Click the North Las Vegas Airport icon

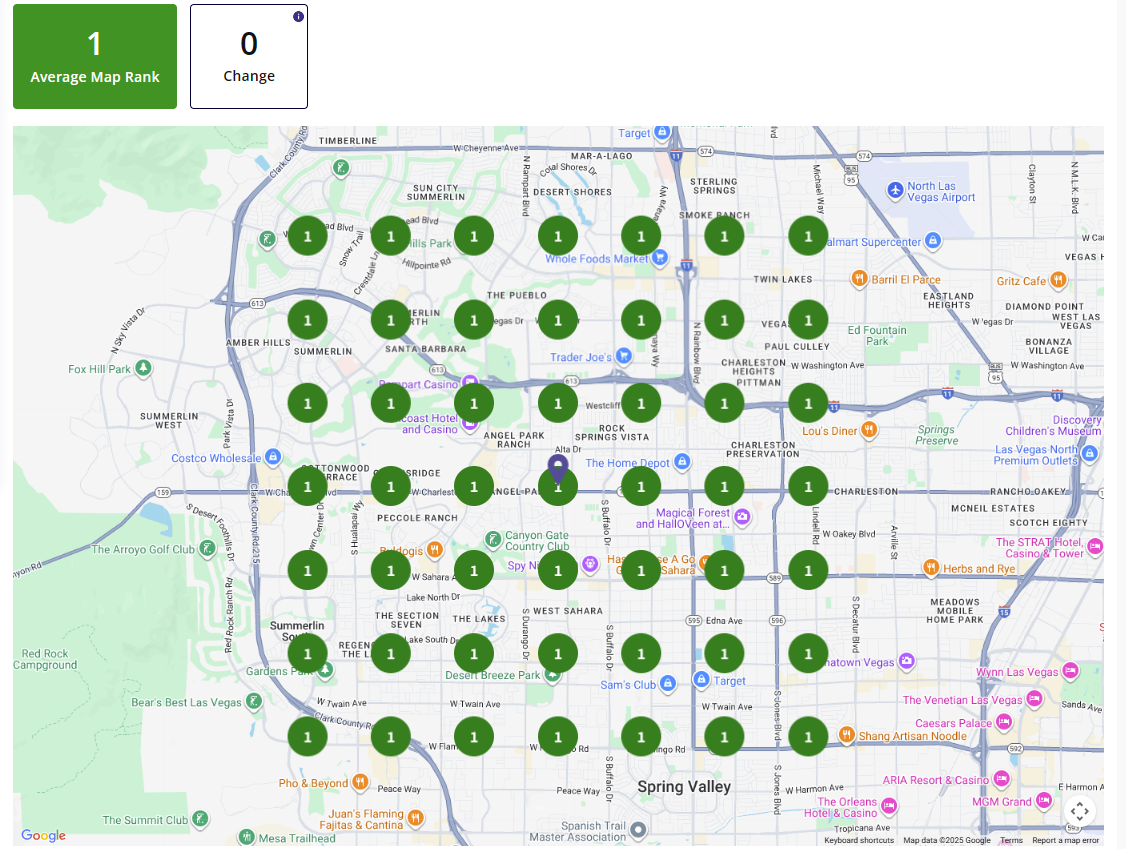coord(893,189)
